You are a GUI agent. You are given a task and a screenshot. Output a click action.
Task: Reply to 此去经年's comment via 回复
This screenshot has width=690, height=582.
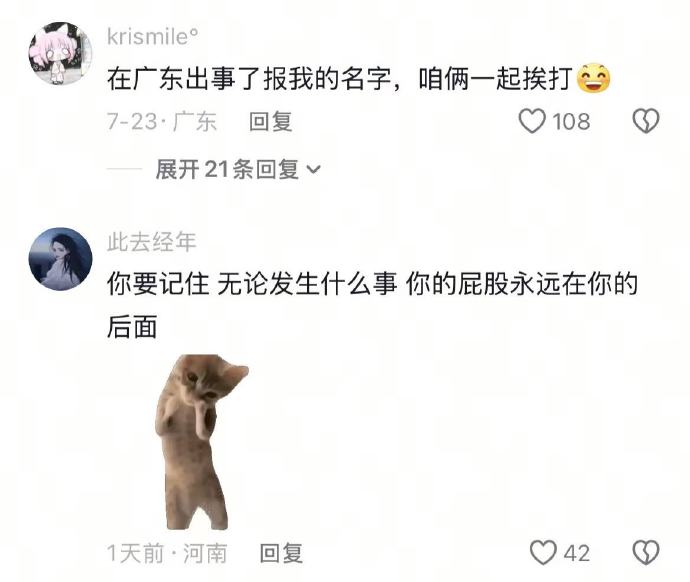[x=281, y=553]
